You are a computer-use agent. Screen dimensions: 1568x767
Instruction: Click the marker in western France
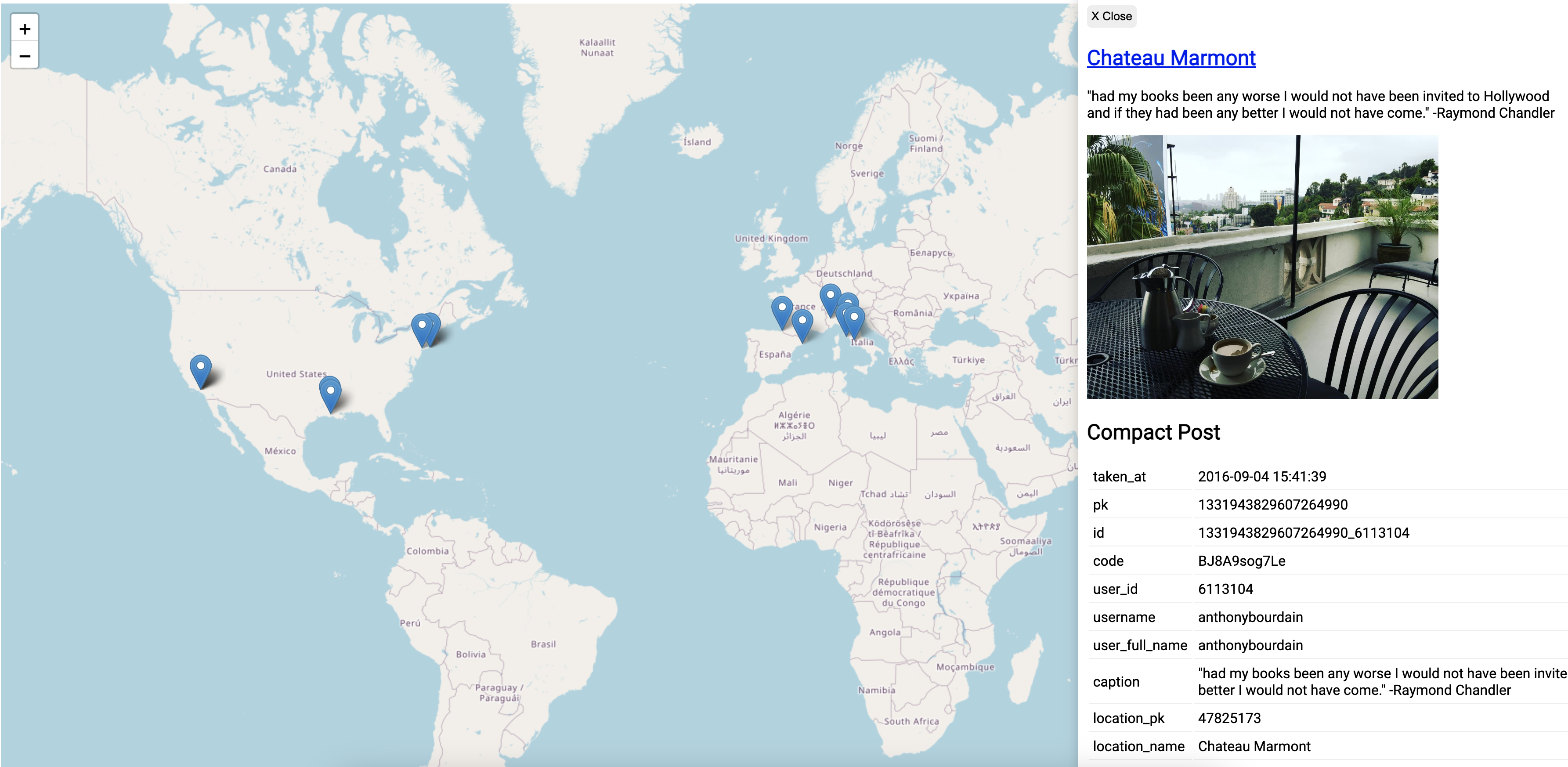click(x=781, y=310)
